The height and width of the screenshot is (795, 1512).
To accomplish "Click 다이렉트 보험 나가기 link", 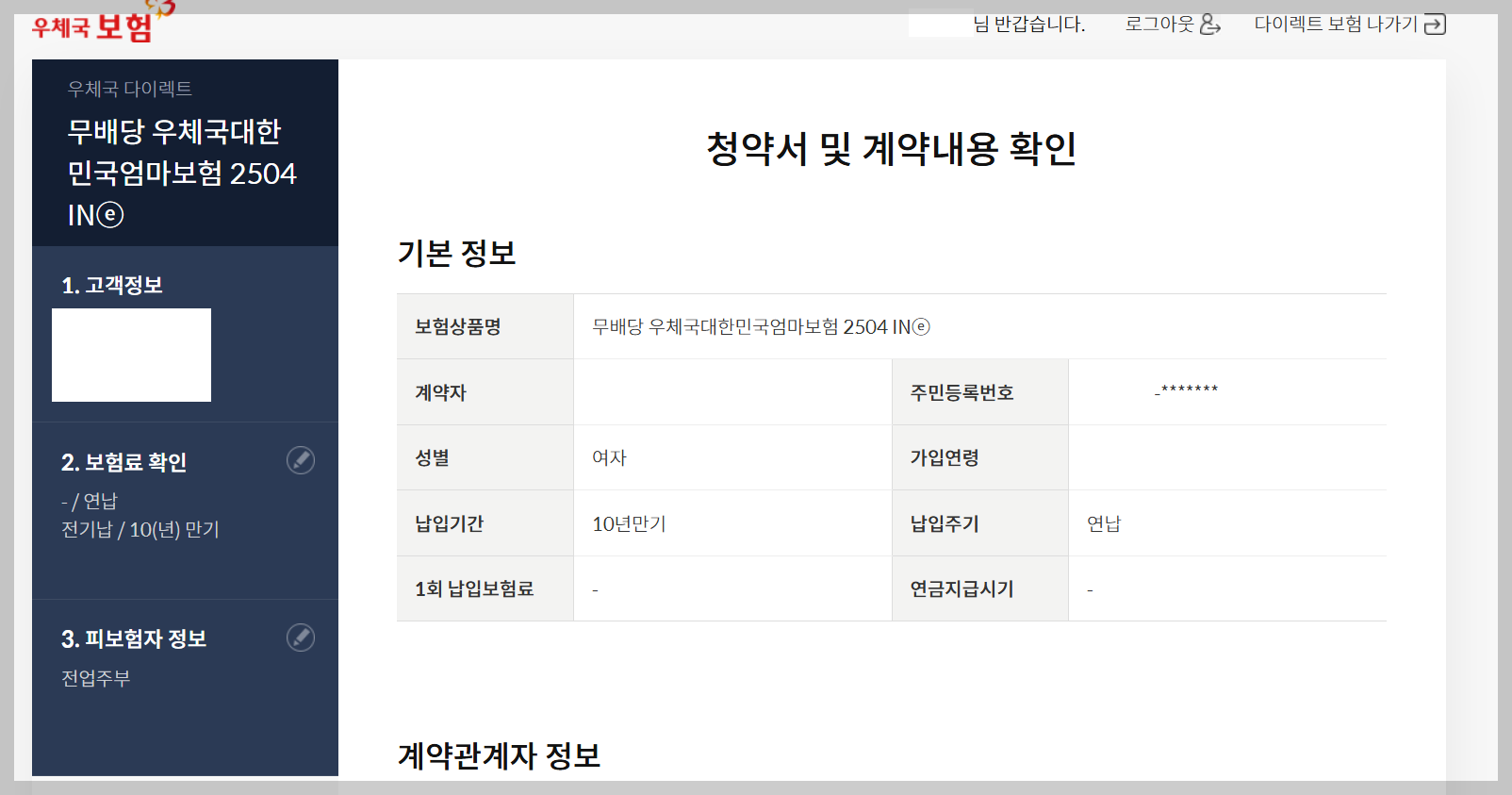I will (x=1336, y=25).
